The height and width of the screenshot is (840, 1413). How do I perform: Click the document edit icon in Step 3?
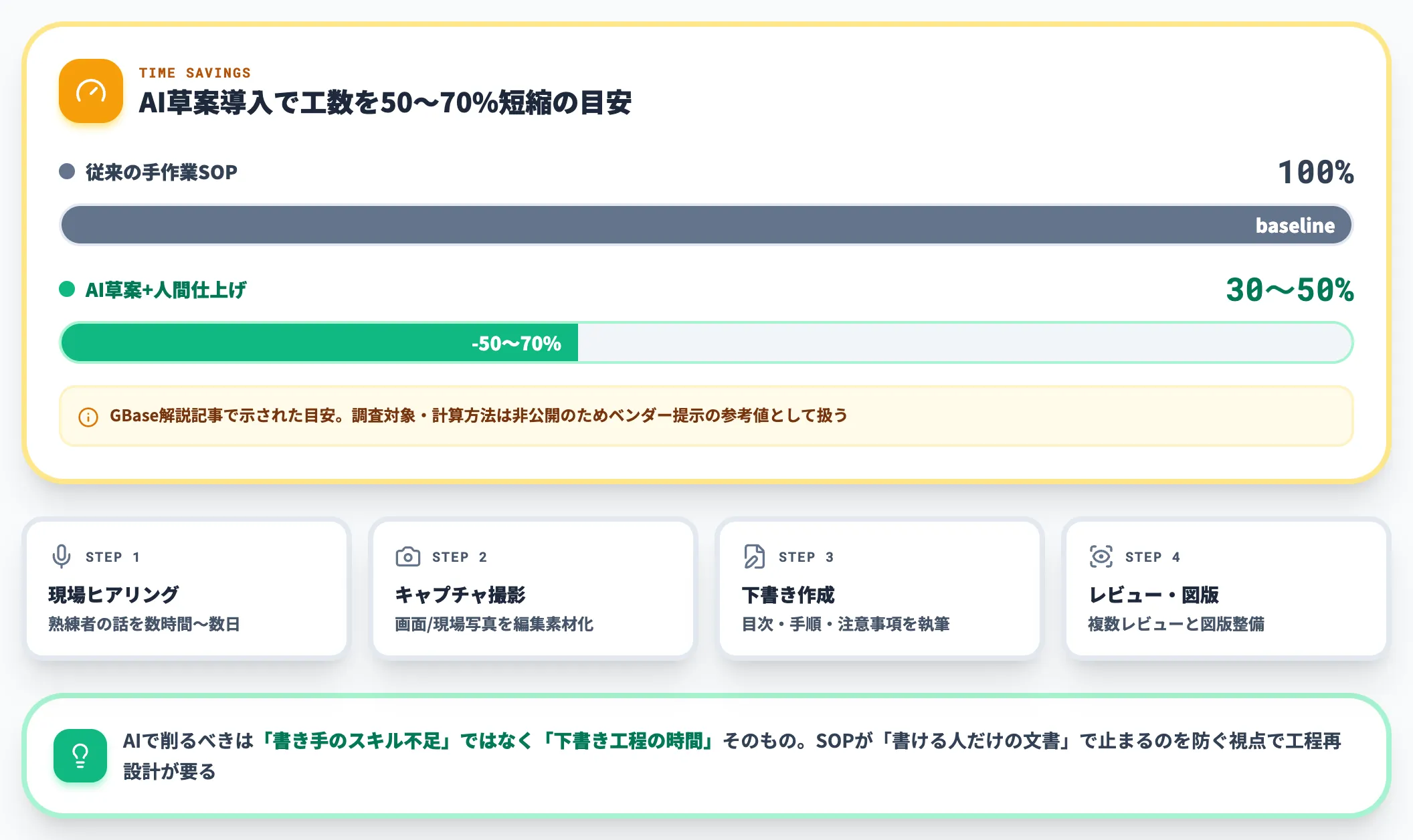(754, 556)
